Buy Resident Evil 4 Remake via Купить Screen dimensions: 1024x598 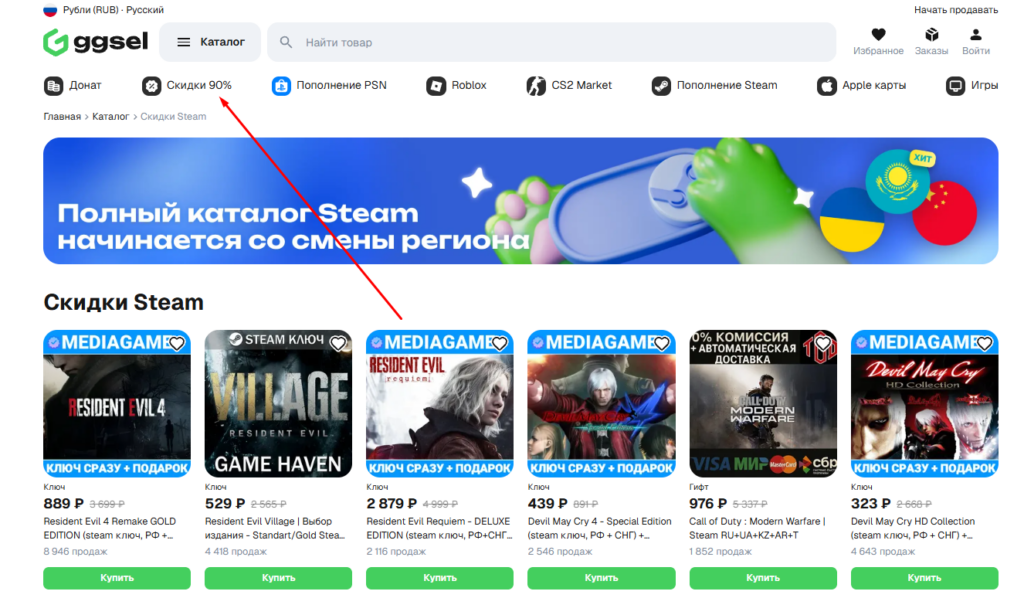117,578
